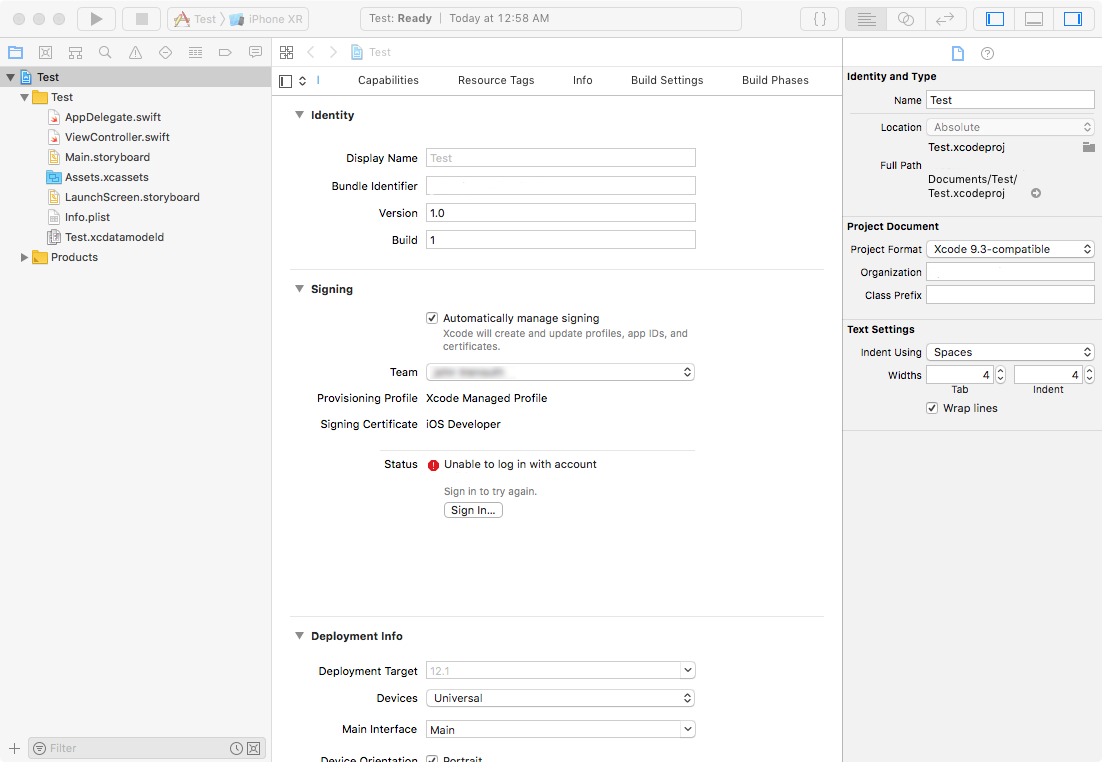Open the Devices dropdown

[x=560, y=698]
